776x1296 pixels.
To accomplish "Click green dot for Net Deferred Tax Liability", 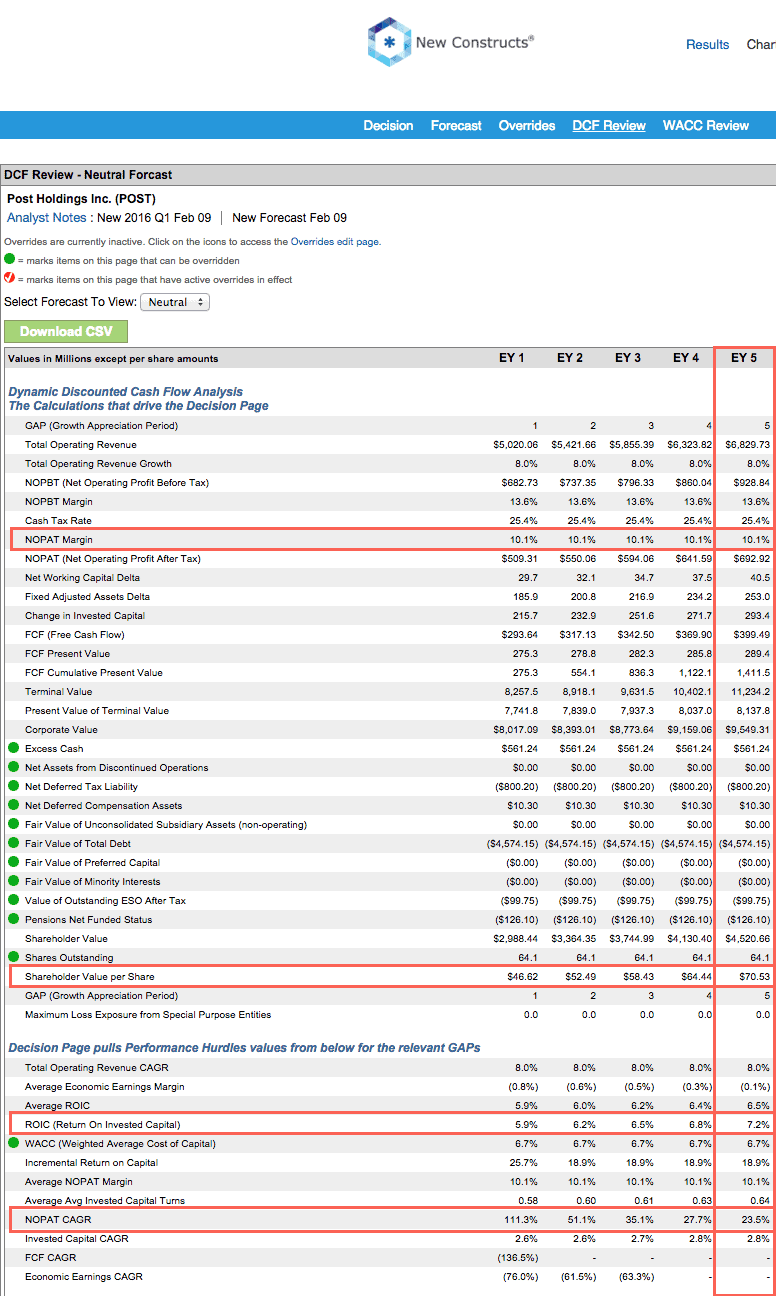I will [13, 786].
